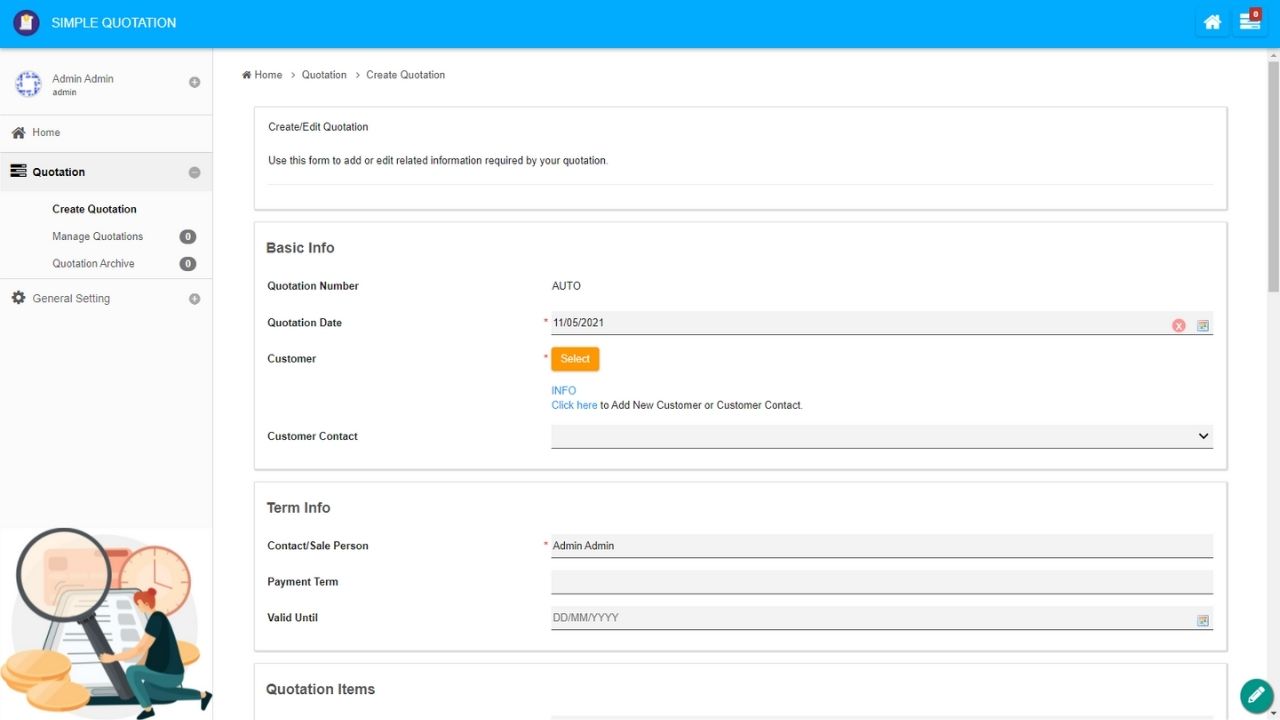Go to Home in the sidebar
Image resolution: width=1280 pixels, height=720 pixels.
click(x=46, y=132)
